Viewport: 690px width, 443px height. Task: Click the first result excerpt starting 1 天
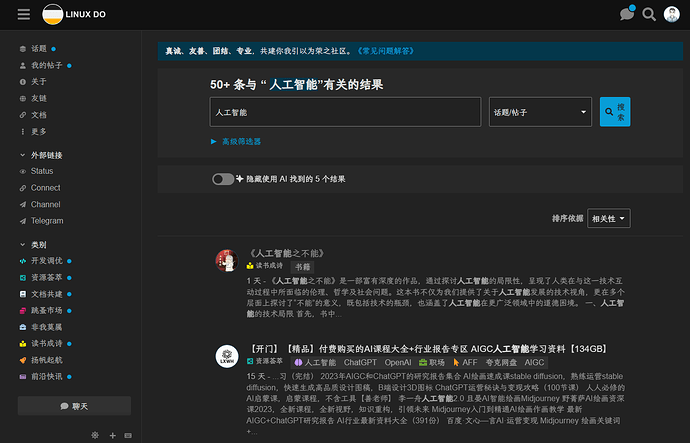[x=435, y=297]
